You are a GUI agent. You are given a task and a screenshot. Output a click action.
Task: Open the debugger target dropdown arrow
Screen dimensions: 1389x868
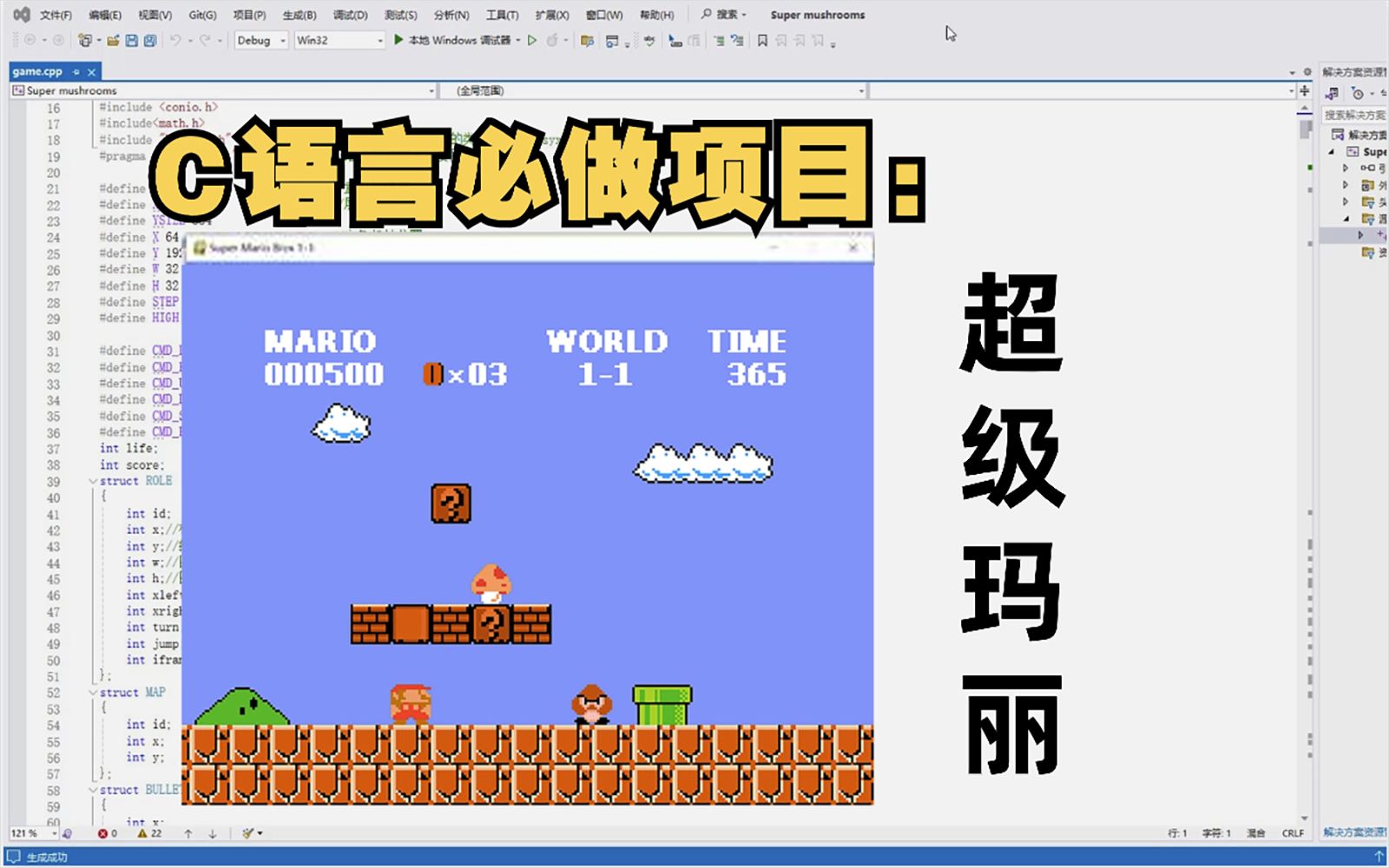click(518, 40)
